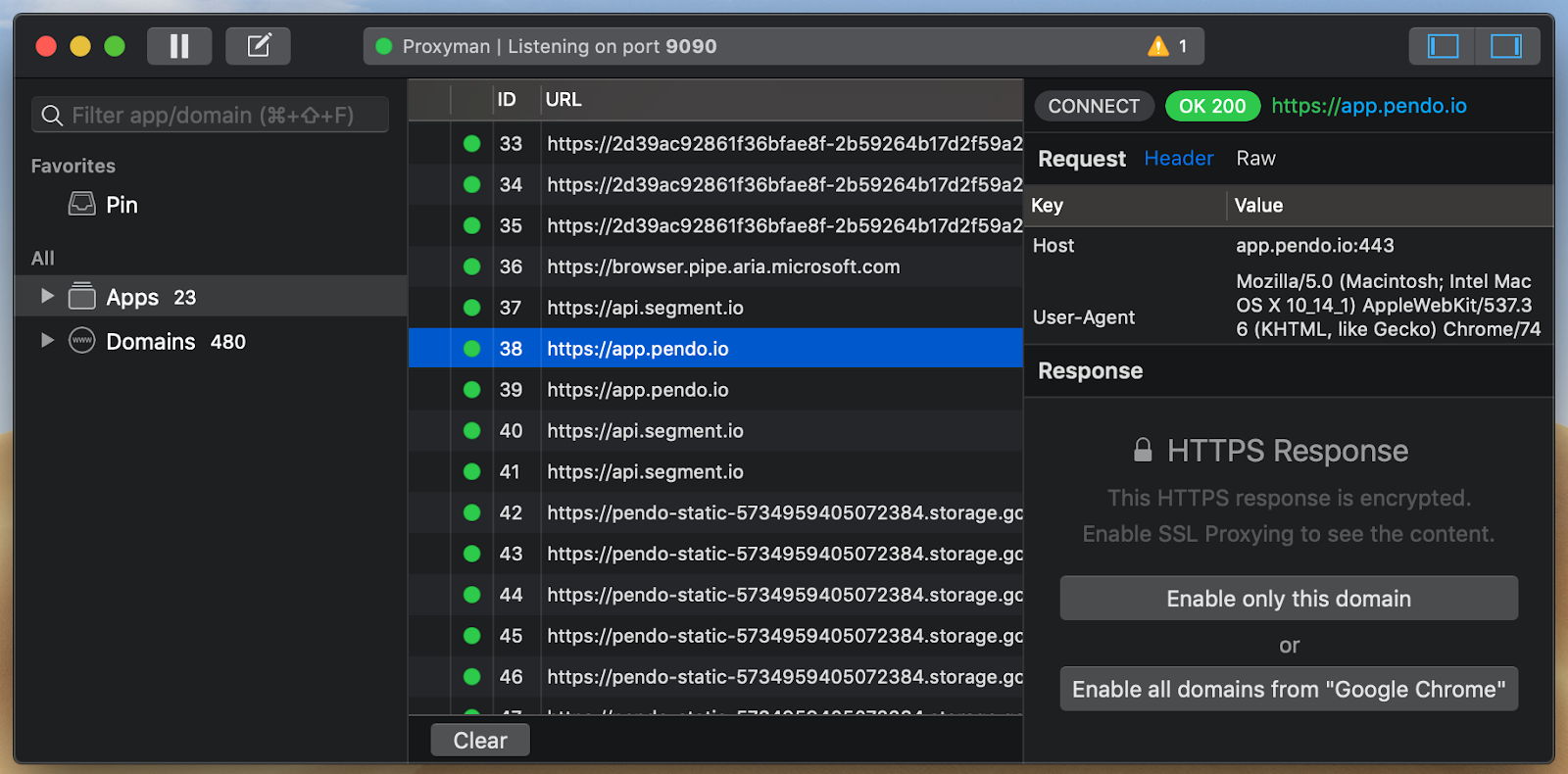Click the Domains www globe icon
The image size is (1568, 774).
pyautogui.click(x=82, y=341)
